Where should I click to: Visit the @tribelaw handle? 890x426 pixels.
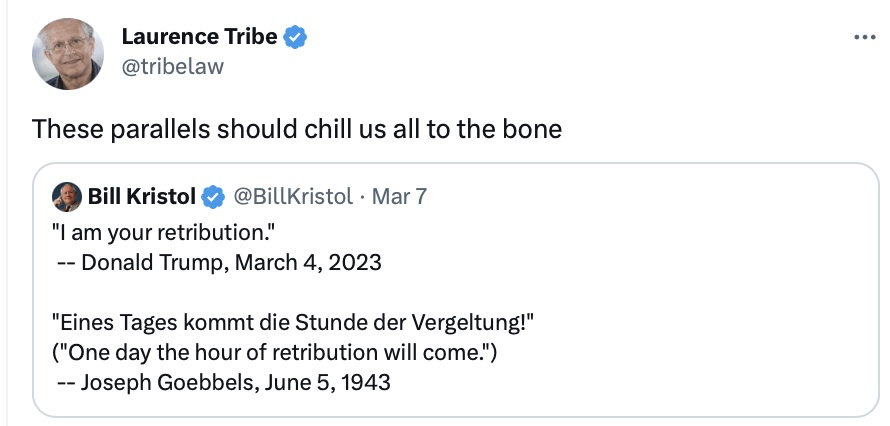(x=172, y=66)
